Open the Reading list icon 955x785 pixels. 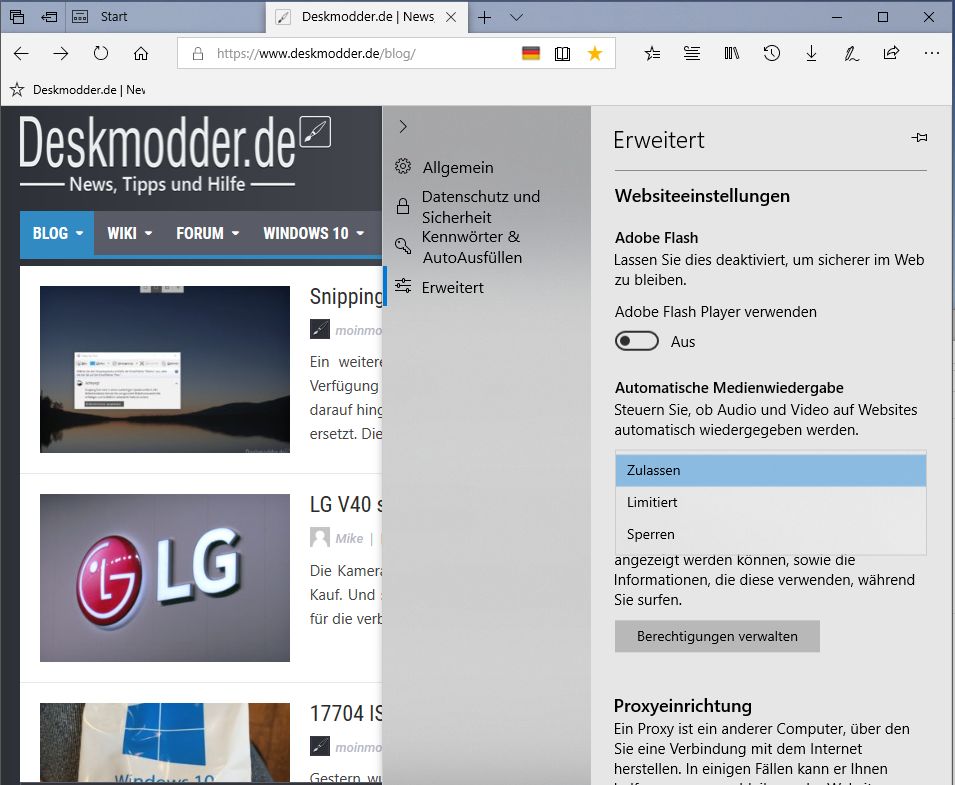(x=692, y=54)
